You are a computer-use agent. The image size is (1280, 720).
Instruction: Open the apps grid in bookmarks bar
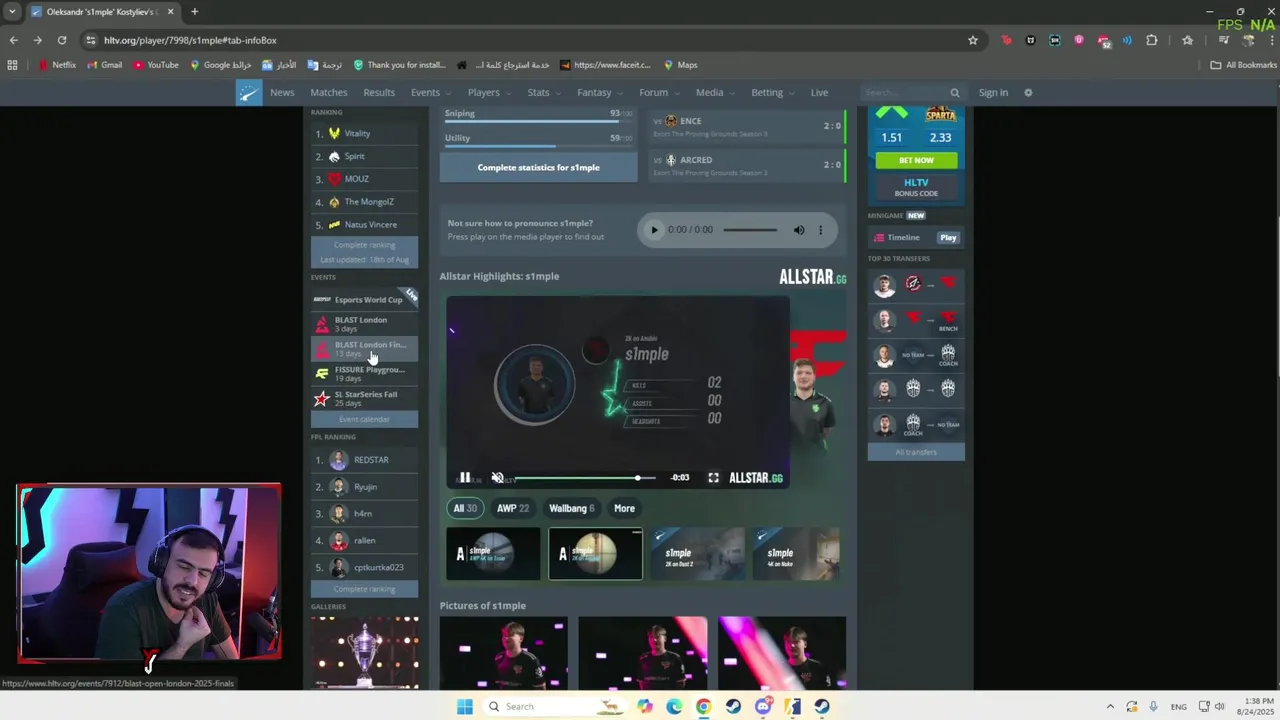point(12,65)
